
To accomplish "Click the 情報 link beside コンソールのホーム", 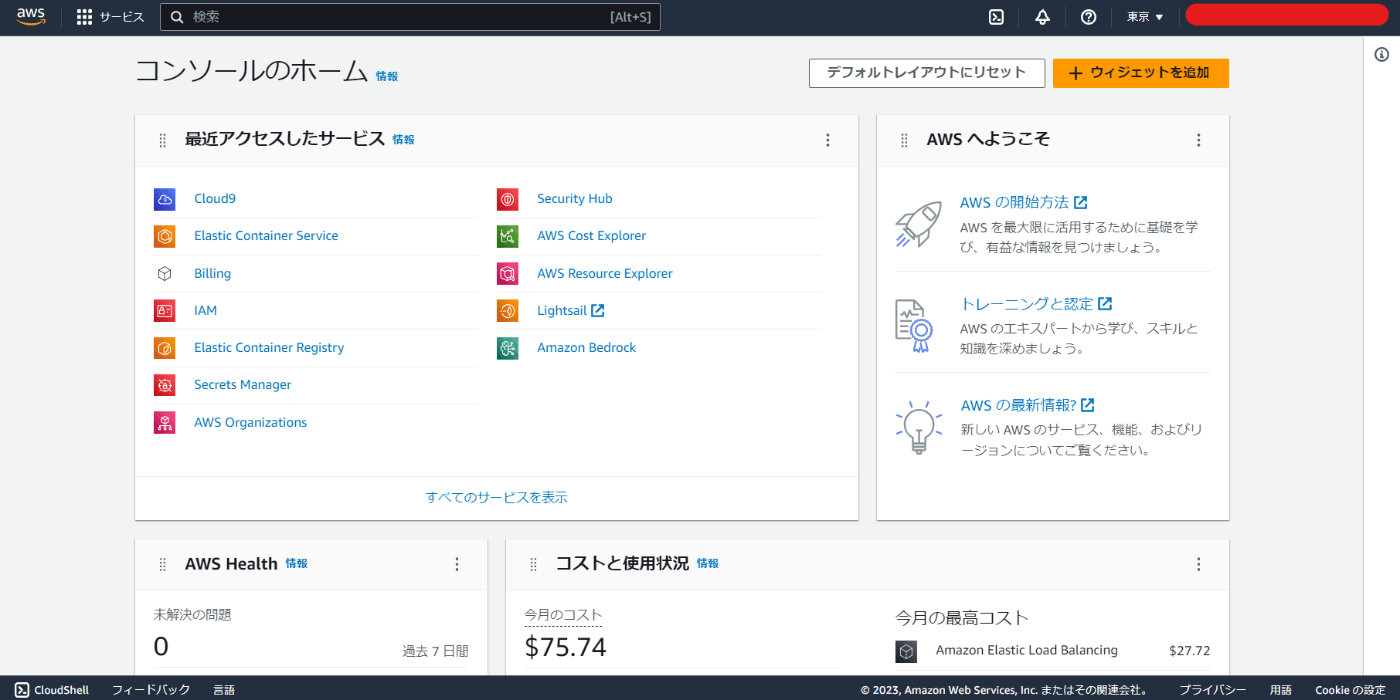I will point(386,76).
